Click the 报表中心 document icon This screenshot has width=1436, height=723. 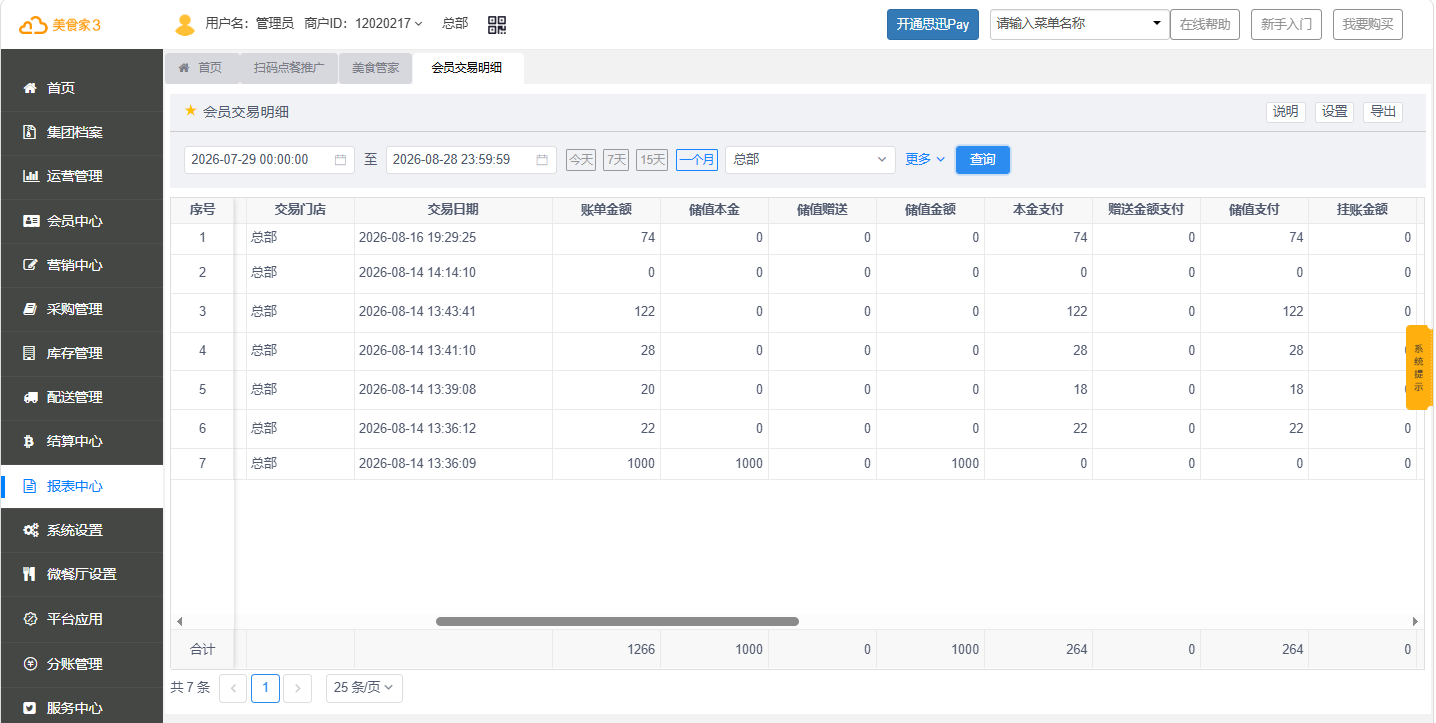pyautogui.click(x=30, y=486)
